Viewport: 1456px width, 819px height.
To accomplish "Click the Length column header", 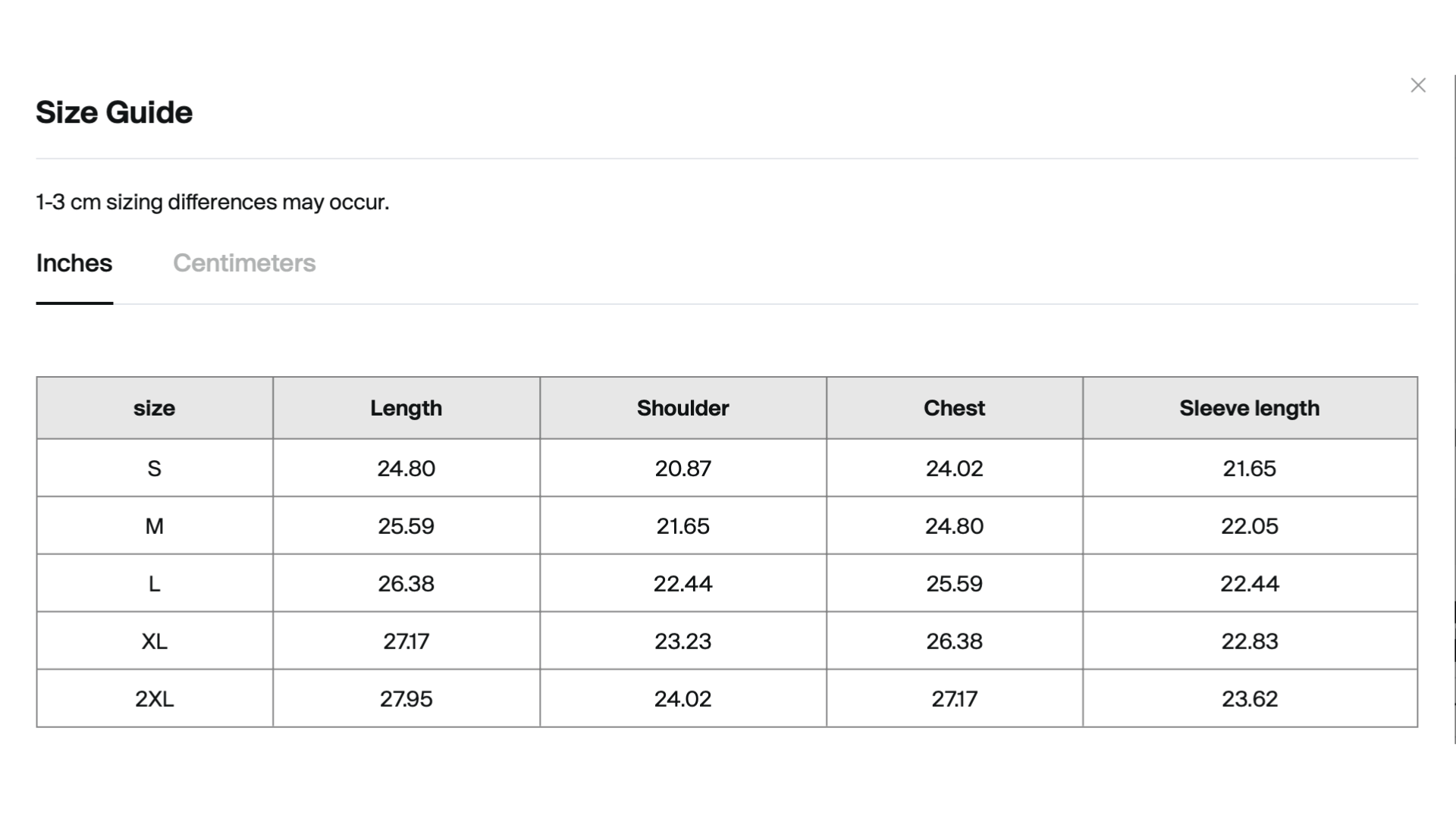I will pos(406,408).
